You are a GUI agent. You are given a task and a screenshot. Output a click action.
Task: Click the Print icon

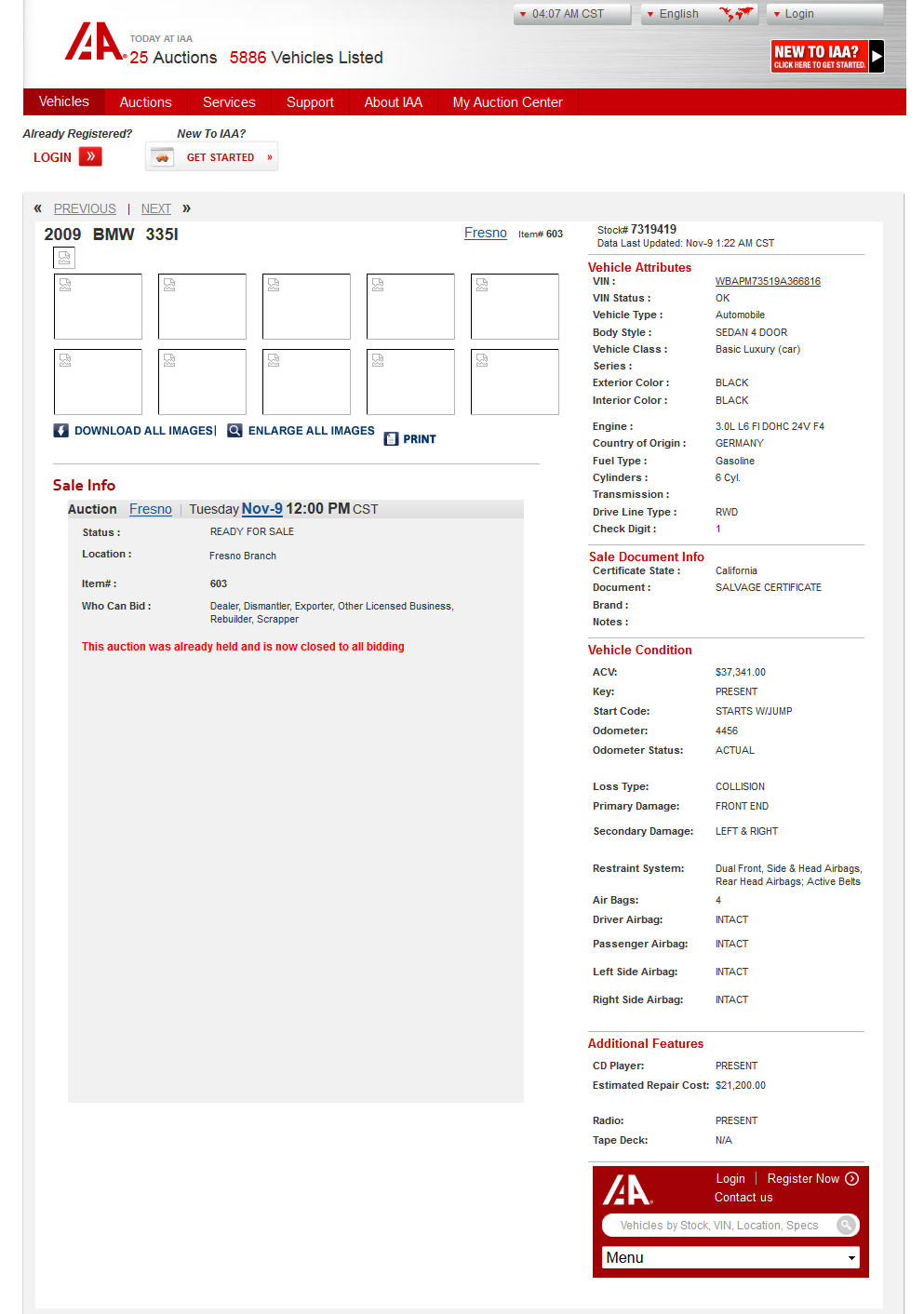pos(391,439)
